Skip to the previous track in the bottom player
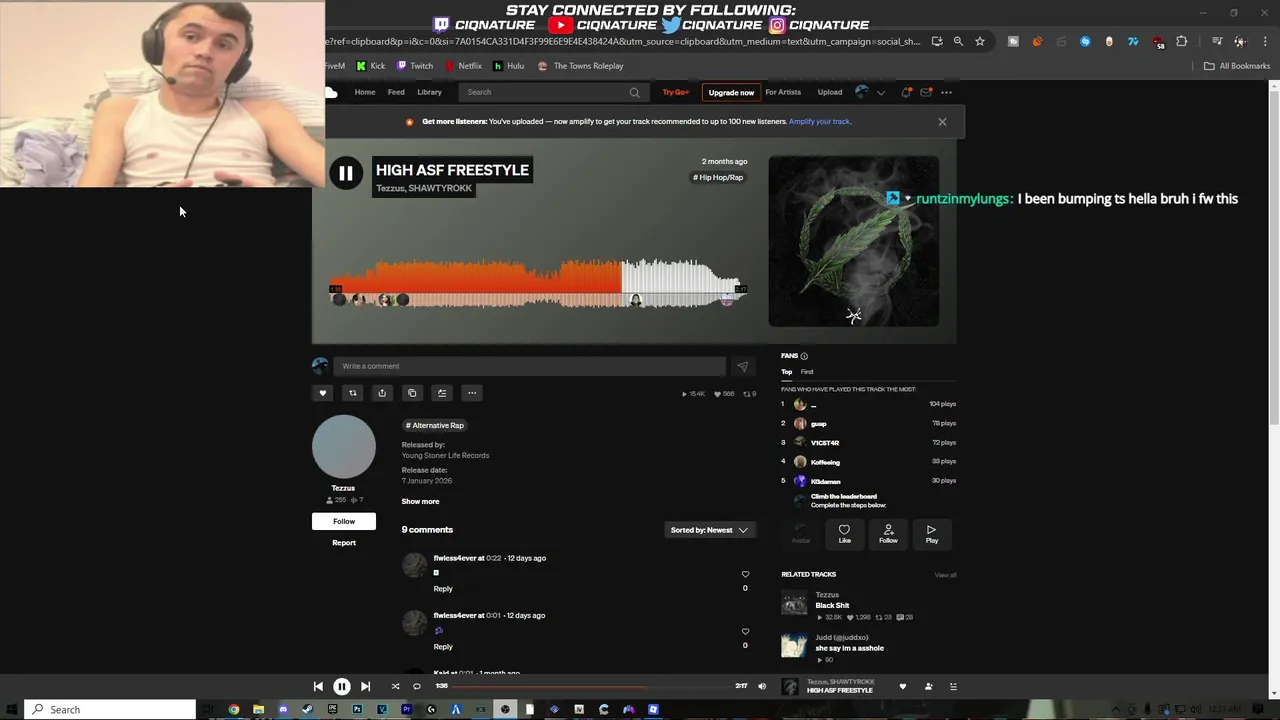Image resolution: width=1280 pixels, height=720 pixels. pyautogui.click(x=318, y=686)
